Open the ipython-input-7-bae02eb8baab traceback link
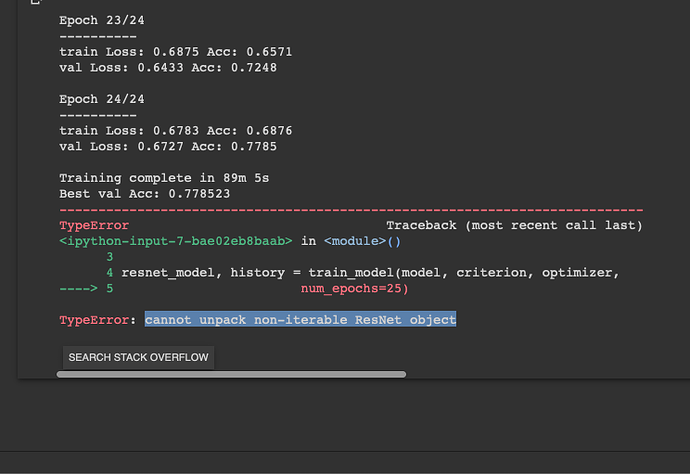The width and height of the screenshot is (690, 474). (175, 241)
